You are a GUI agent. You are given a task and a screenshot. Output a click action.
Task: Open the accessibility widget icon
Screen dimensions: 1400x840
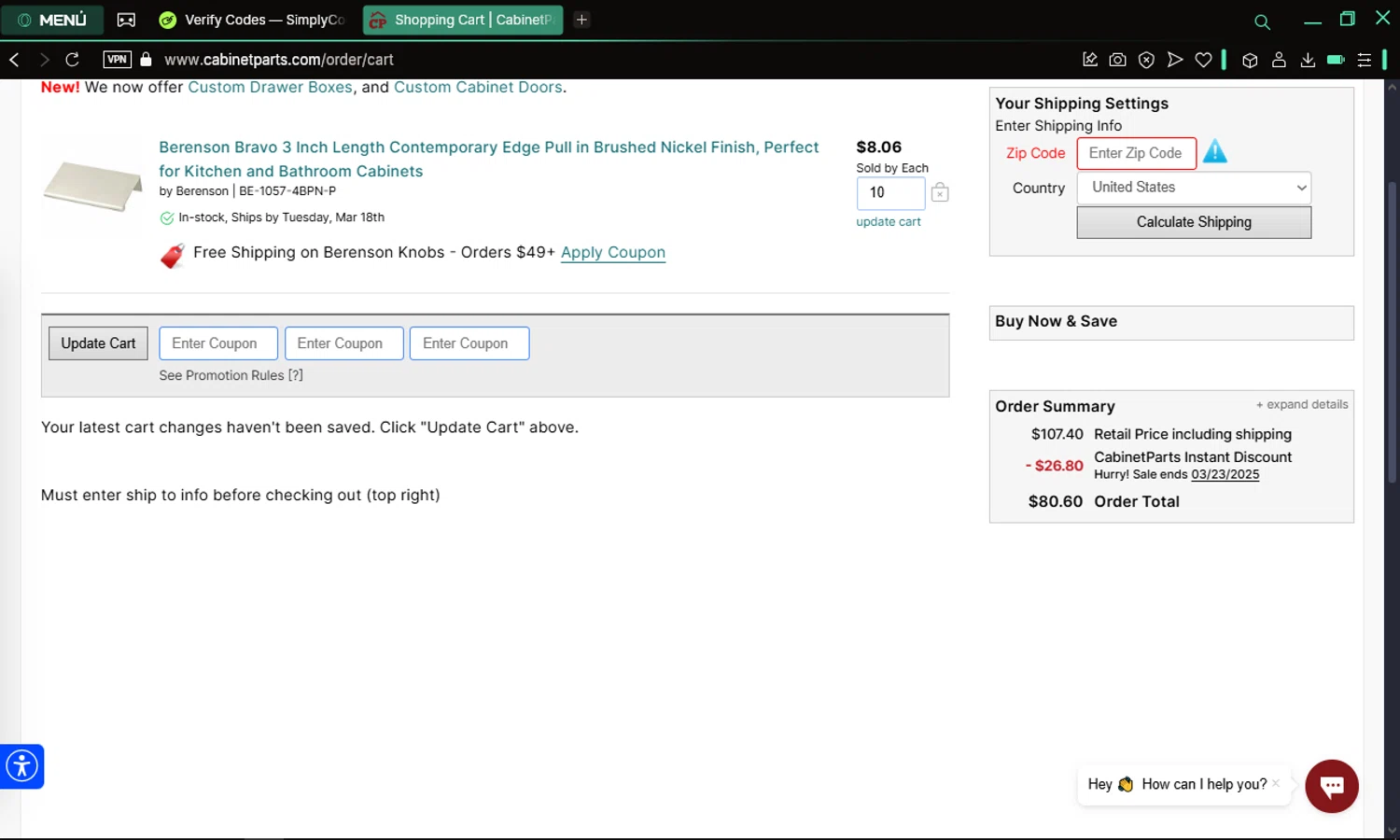tap(21, 766)
